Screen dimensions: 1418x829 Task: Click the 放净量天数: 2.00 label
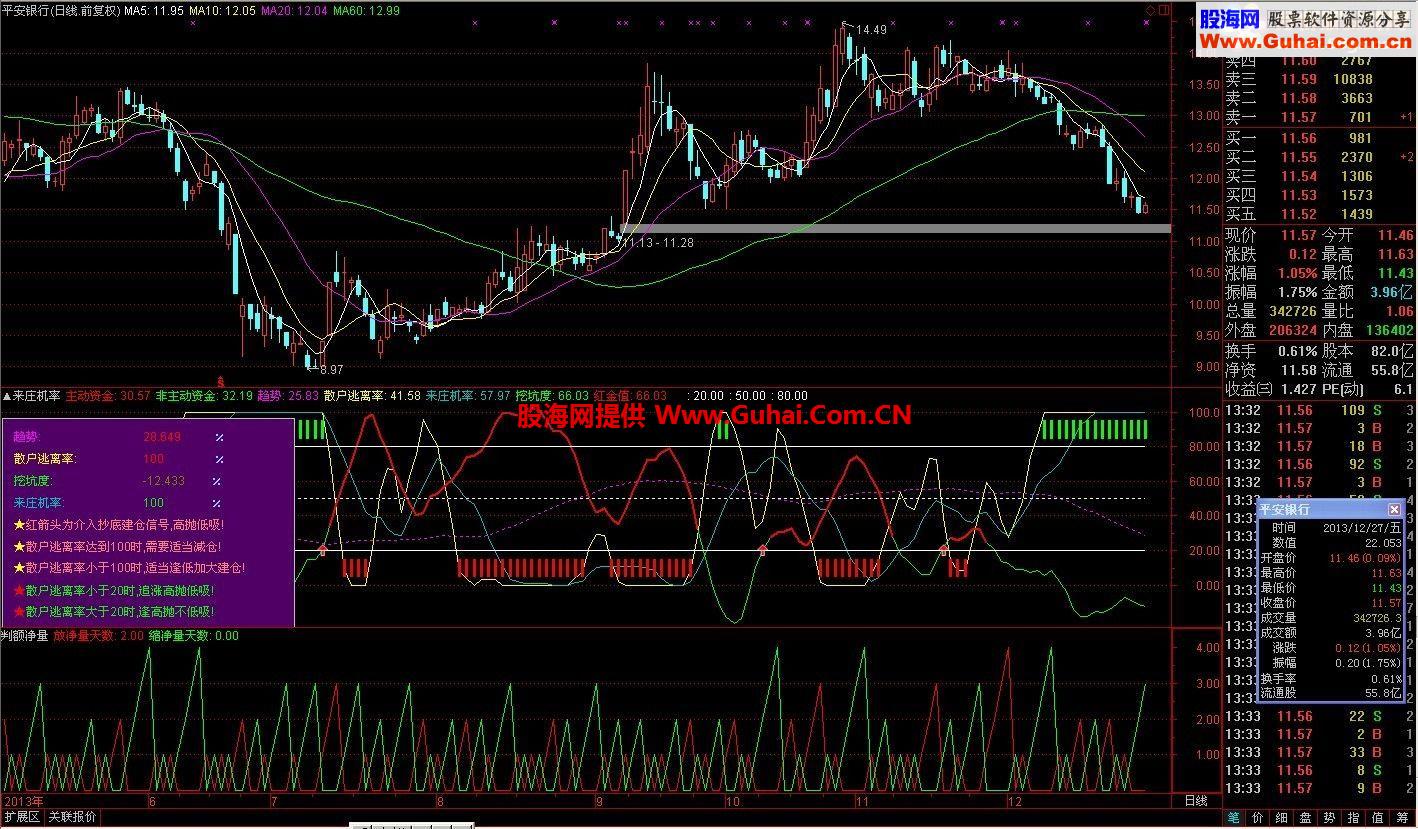[x=99, y=635]
